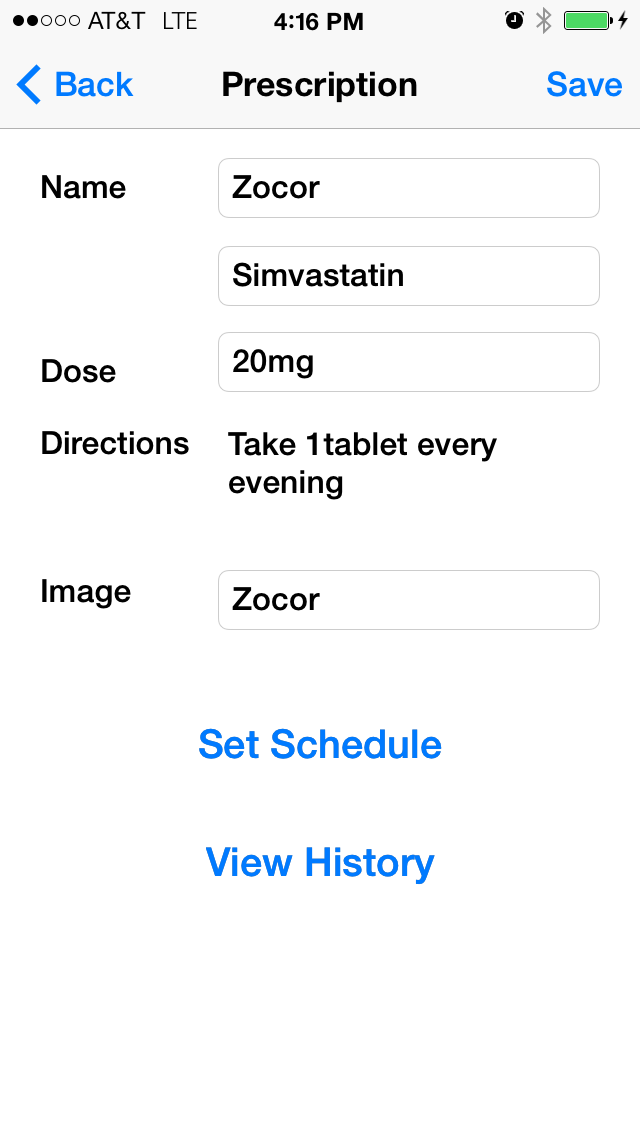Tap Save to store the prescription

(584, 85)
